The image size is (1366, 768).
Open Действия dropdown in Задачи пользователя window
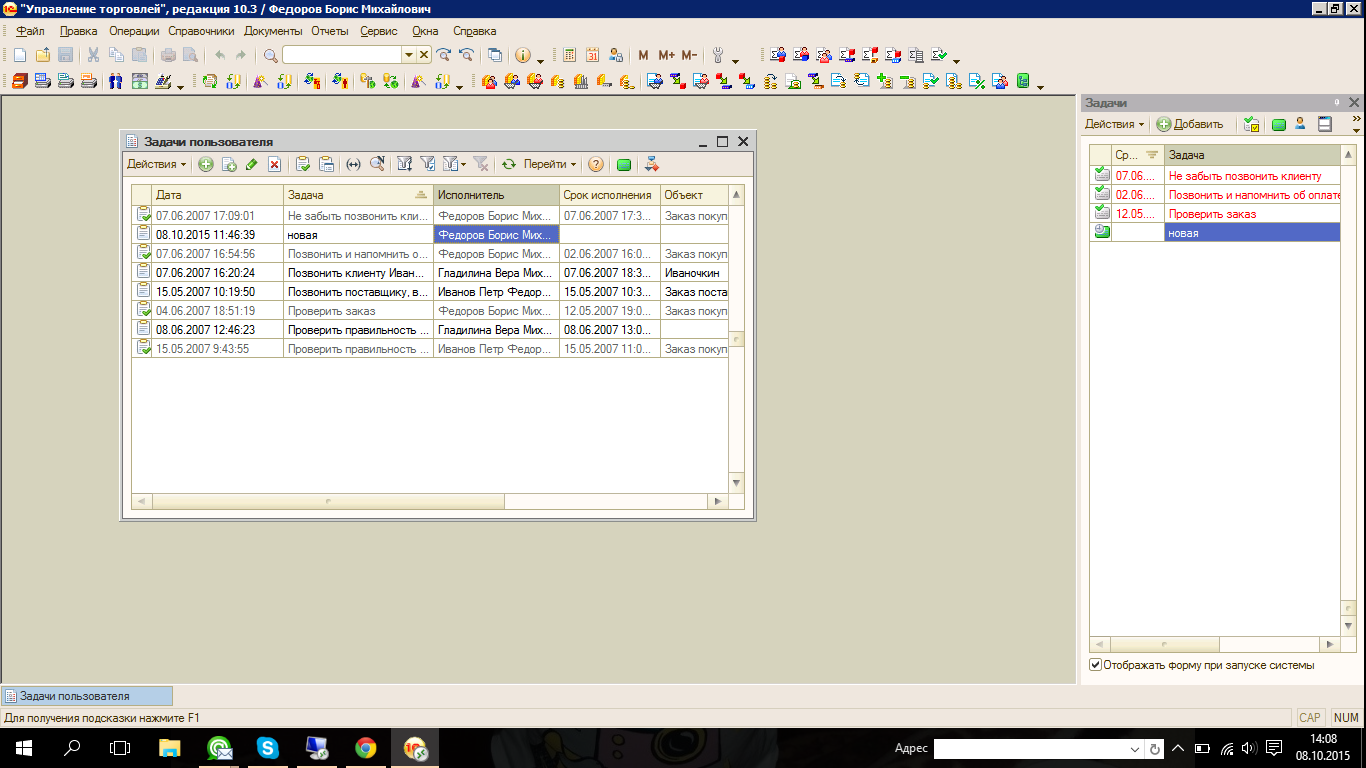pos(156,164)
